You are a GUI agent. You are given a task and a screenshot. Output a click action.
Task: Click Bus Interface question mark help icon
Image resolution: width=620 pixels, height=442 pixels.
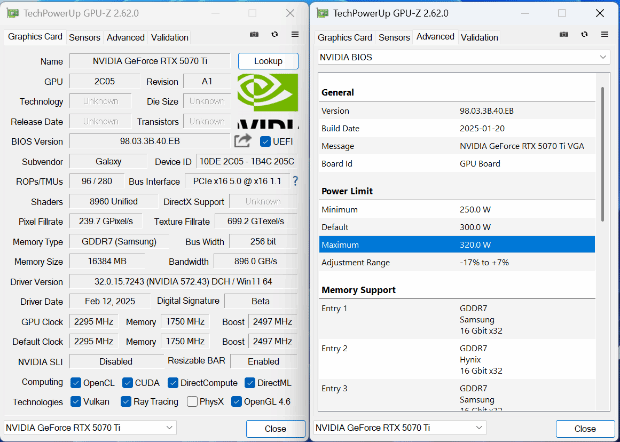295,181
